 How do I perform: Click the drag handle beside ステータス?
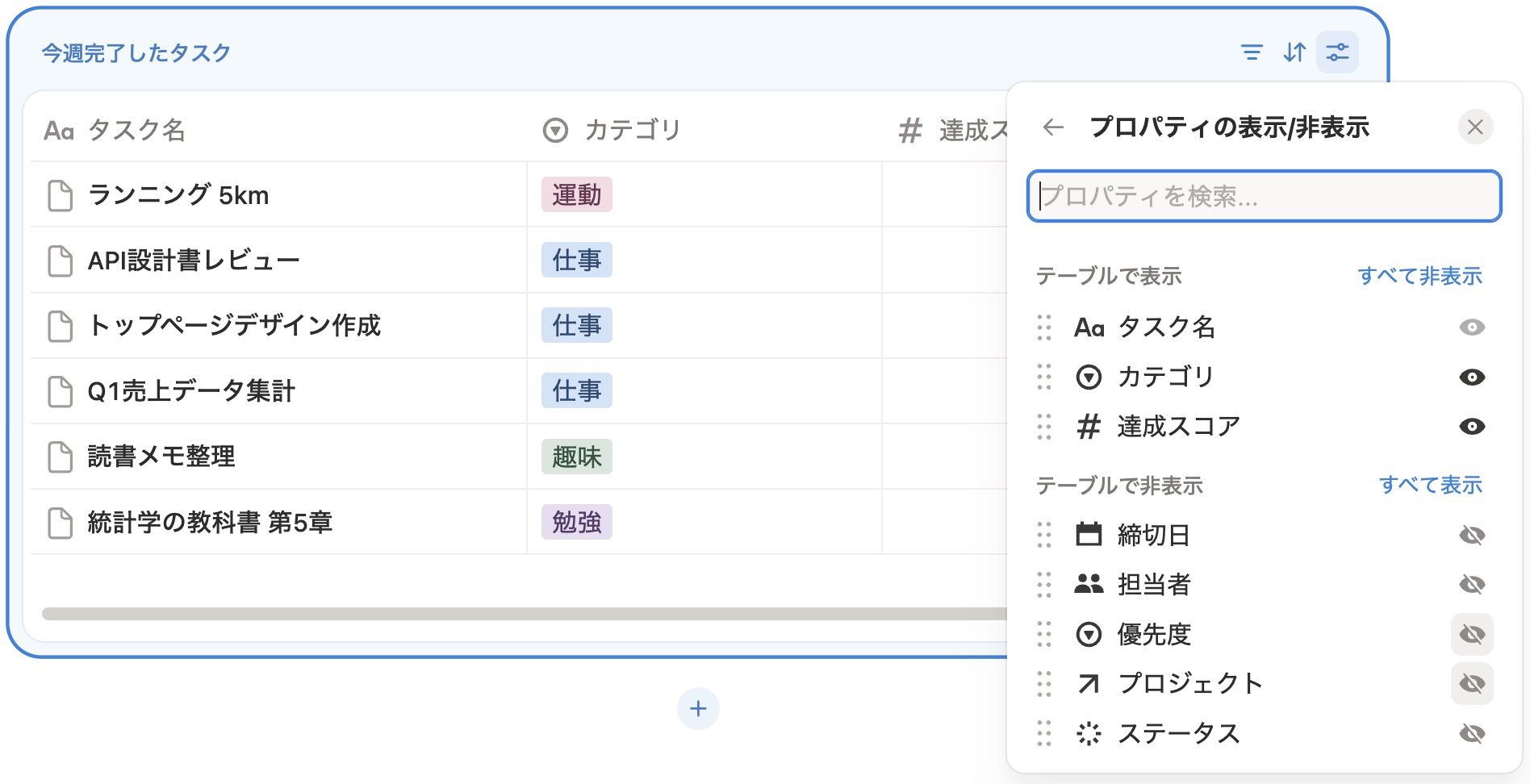pyautogui.click(x=1044, y=733)
